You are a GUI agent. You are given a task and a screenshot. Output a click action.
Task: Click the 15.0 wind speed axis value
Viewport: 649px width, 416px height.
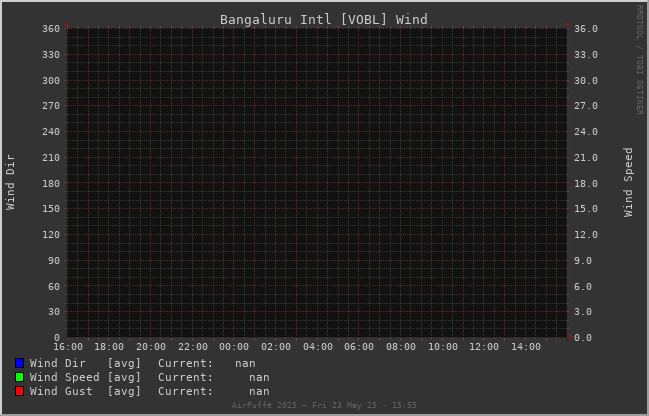[x=586, y=209]
